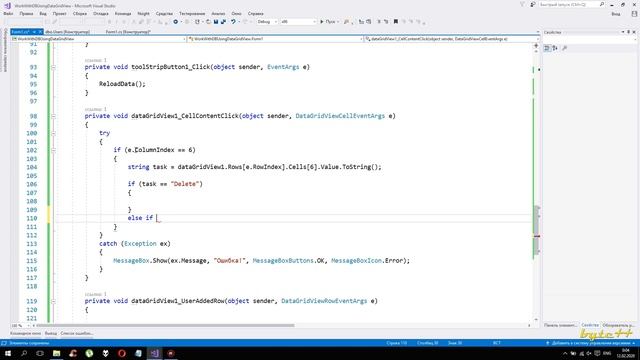This screenshot has height=360, width=640.
Task: Click the account icon beside Вход
Action: 634,14
